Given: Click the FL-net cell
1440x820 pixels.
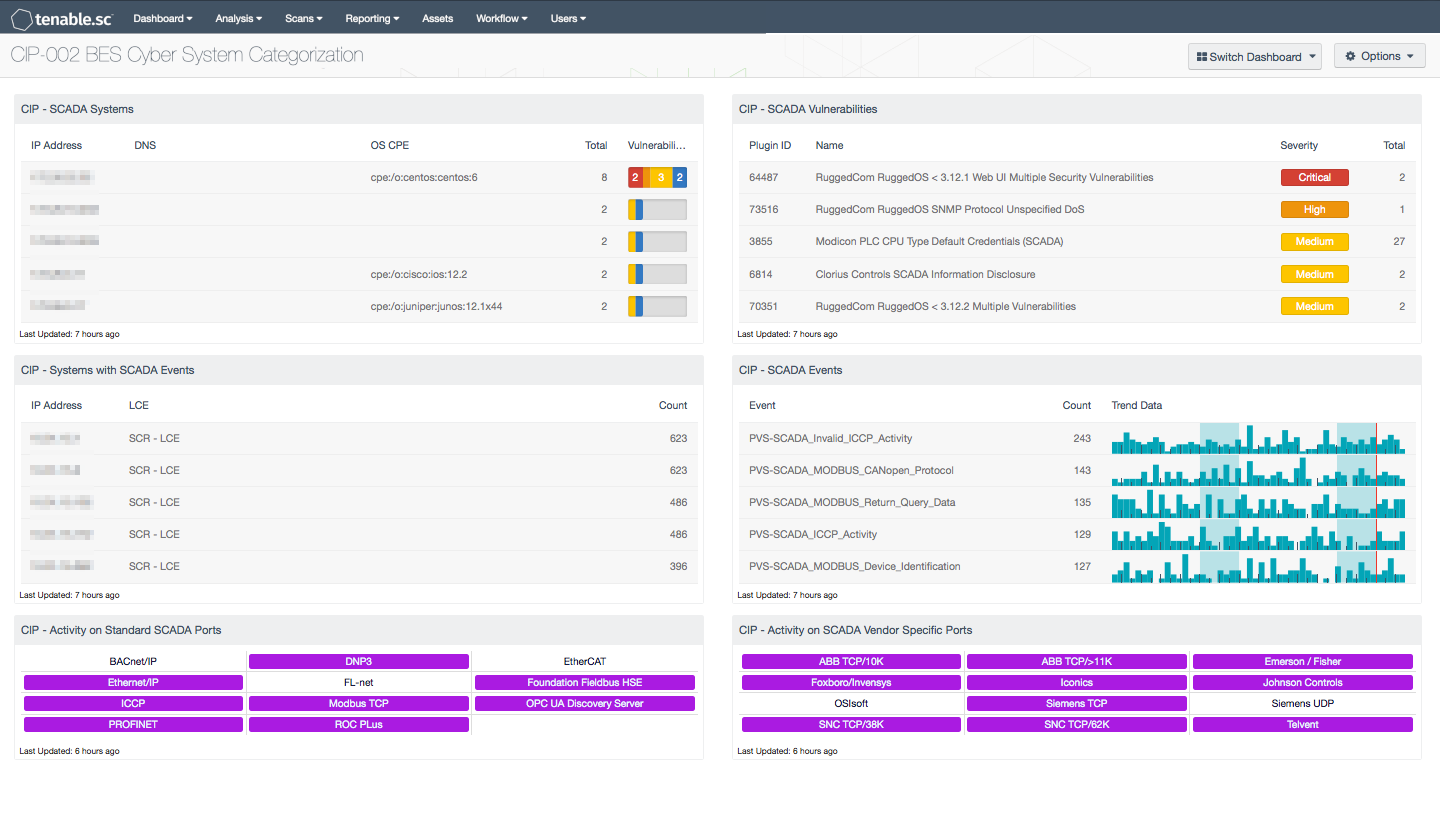Looking at the screenshot, I should 359,683.
